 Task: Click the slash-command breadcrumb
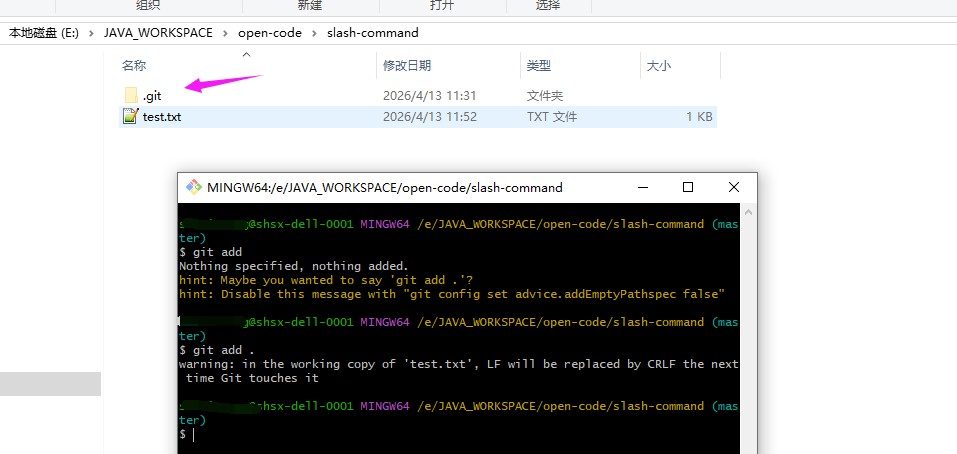coord(373,33)
